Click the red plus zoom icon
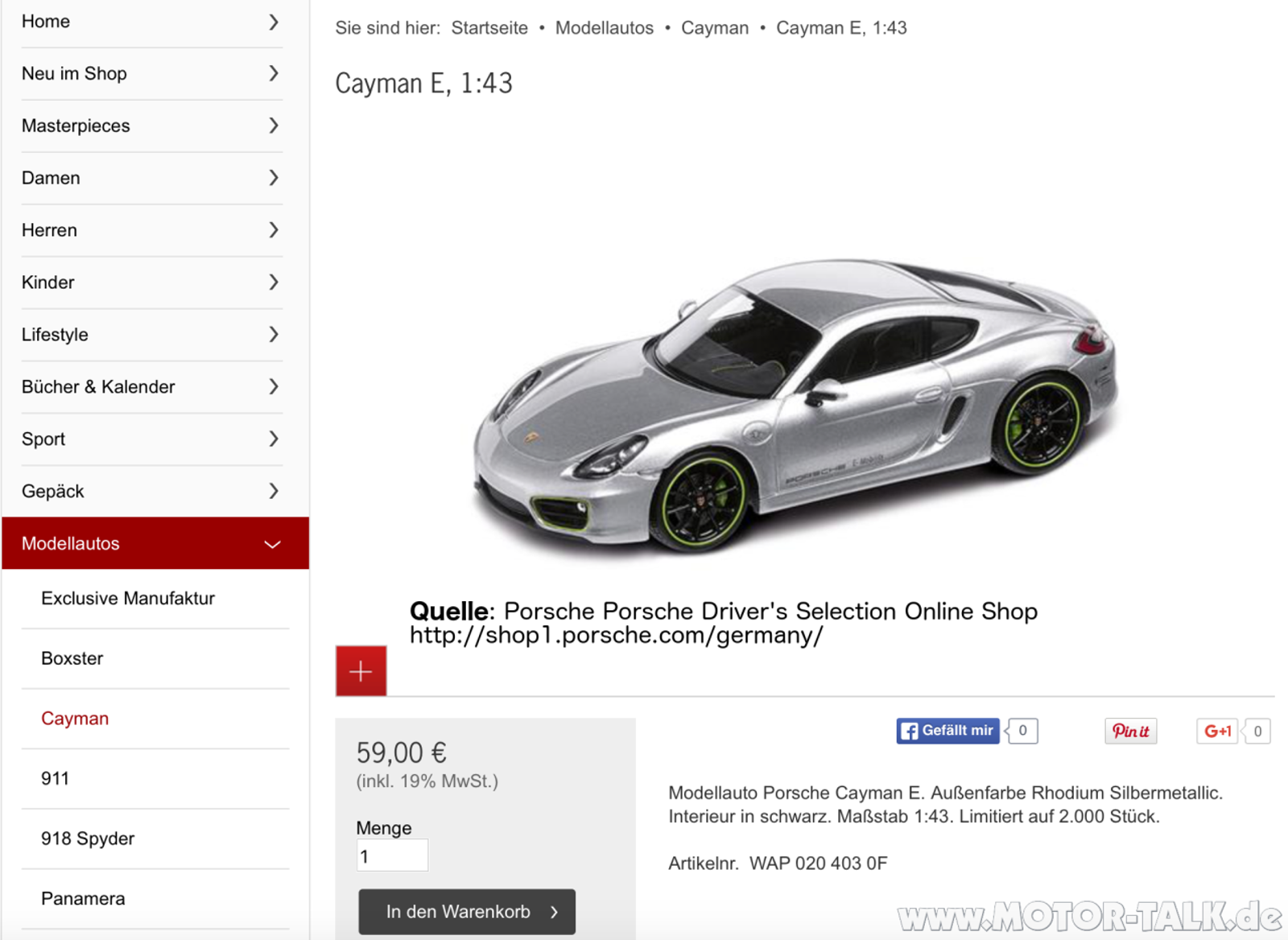 (361, 670)
